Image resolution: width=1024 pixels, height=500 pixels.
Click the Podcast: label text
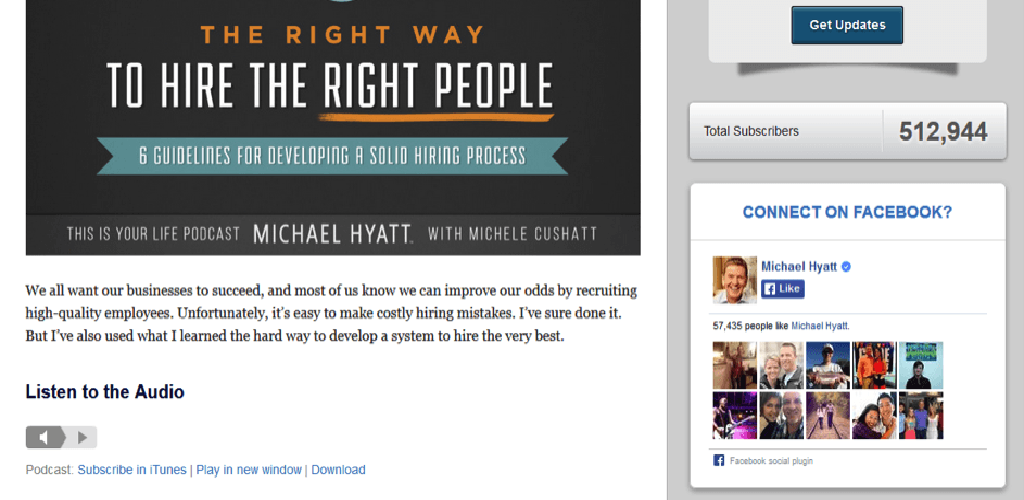(x=50, y=470)
